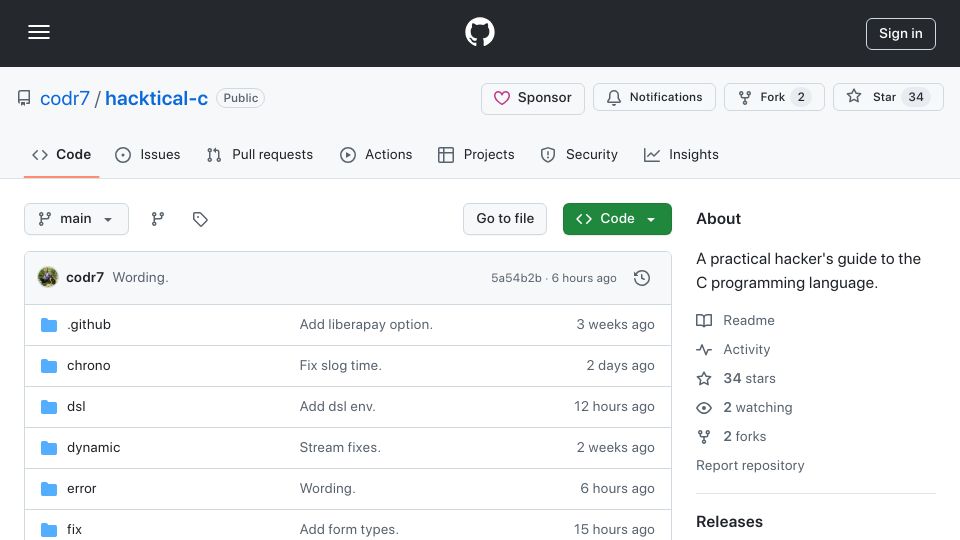Open commit 'Add dsl env.'
Image resolution: width=960 pixels, height=540 pixels.
[x=337, y=407]
